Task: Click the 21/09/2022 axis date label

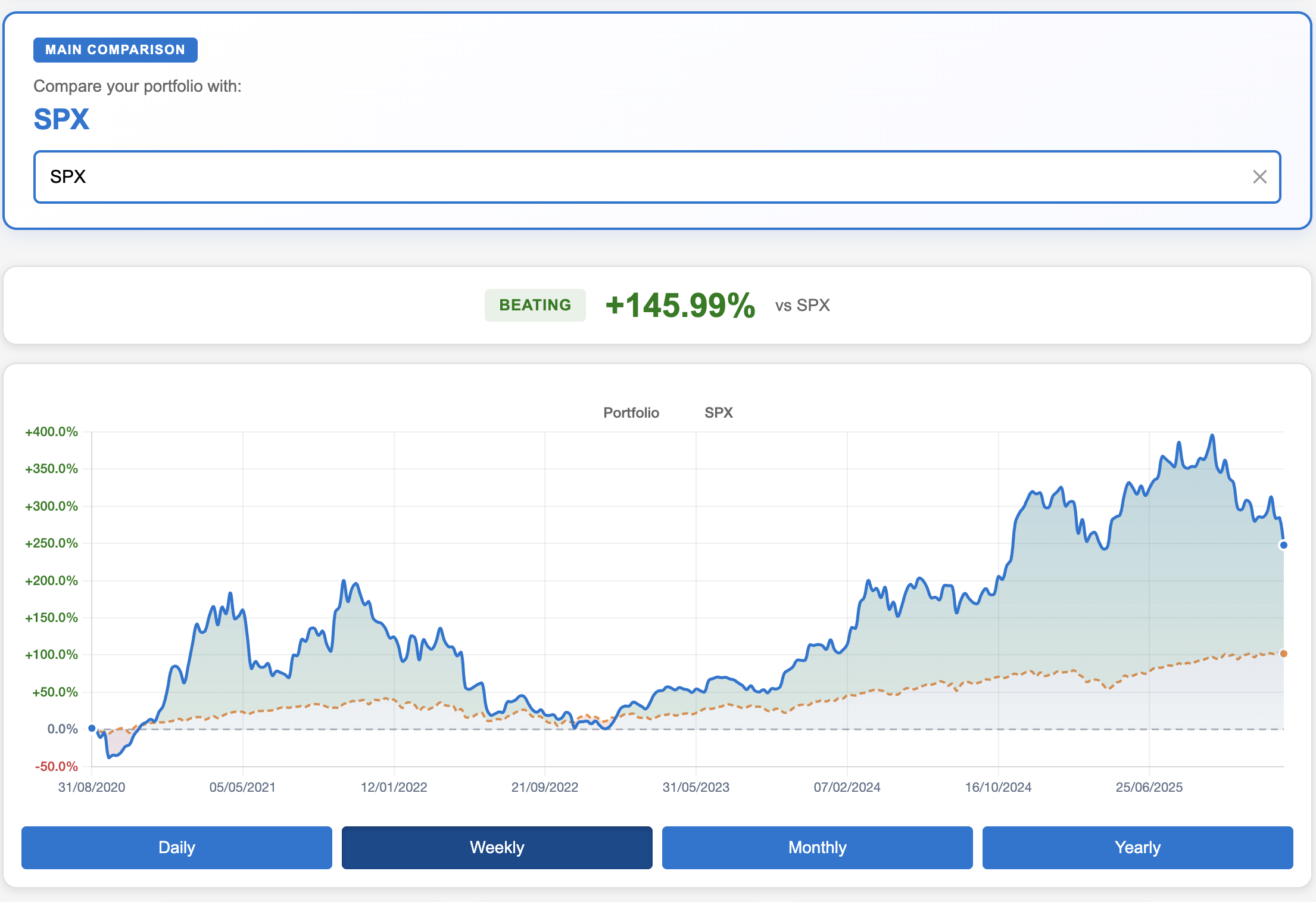Action: [545, 787]
